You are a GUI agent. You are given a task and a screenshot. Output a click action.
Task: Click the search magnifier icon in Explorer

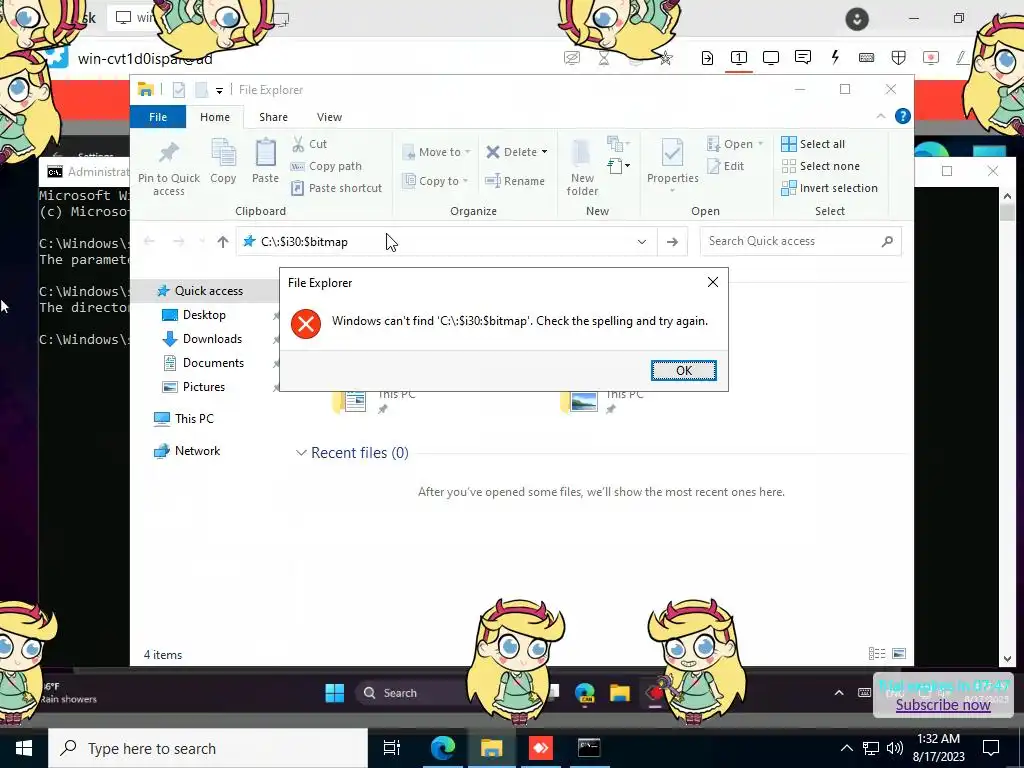(x=887, y=242)
